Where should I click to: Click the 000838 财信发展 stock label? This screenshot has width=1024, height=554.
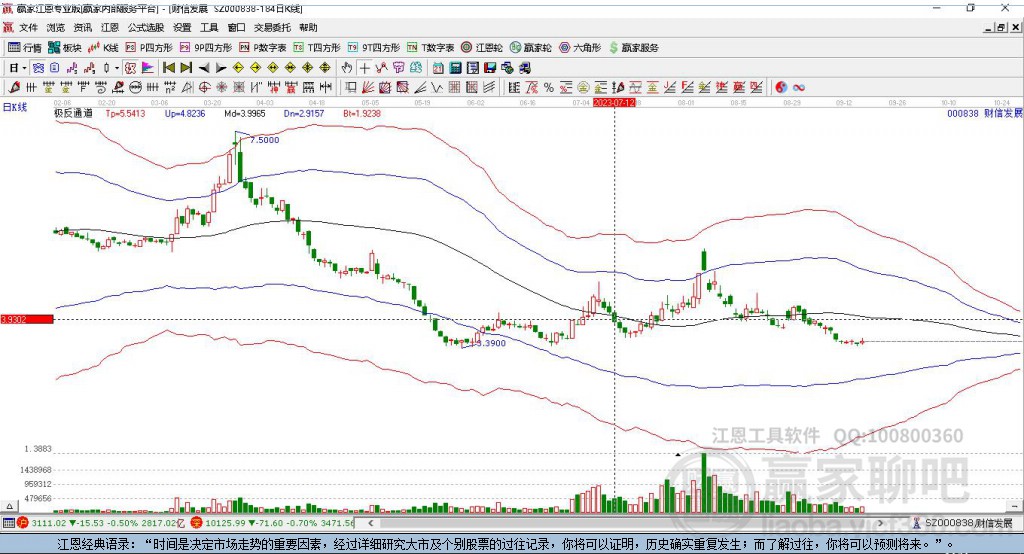pyautogui.click(x=984, y=113)
